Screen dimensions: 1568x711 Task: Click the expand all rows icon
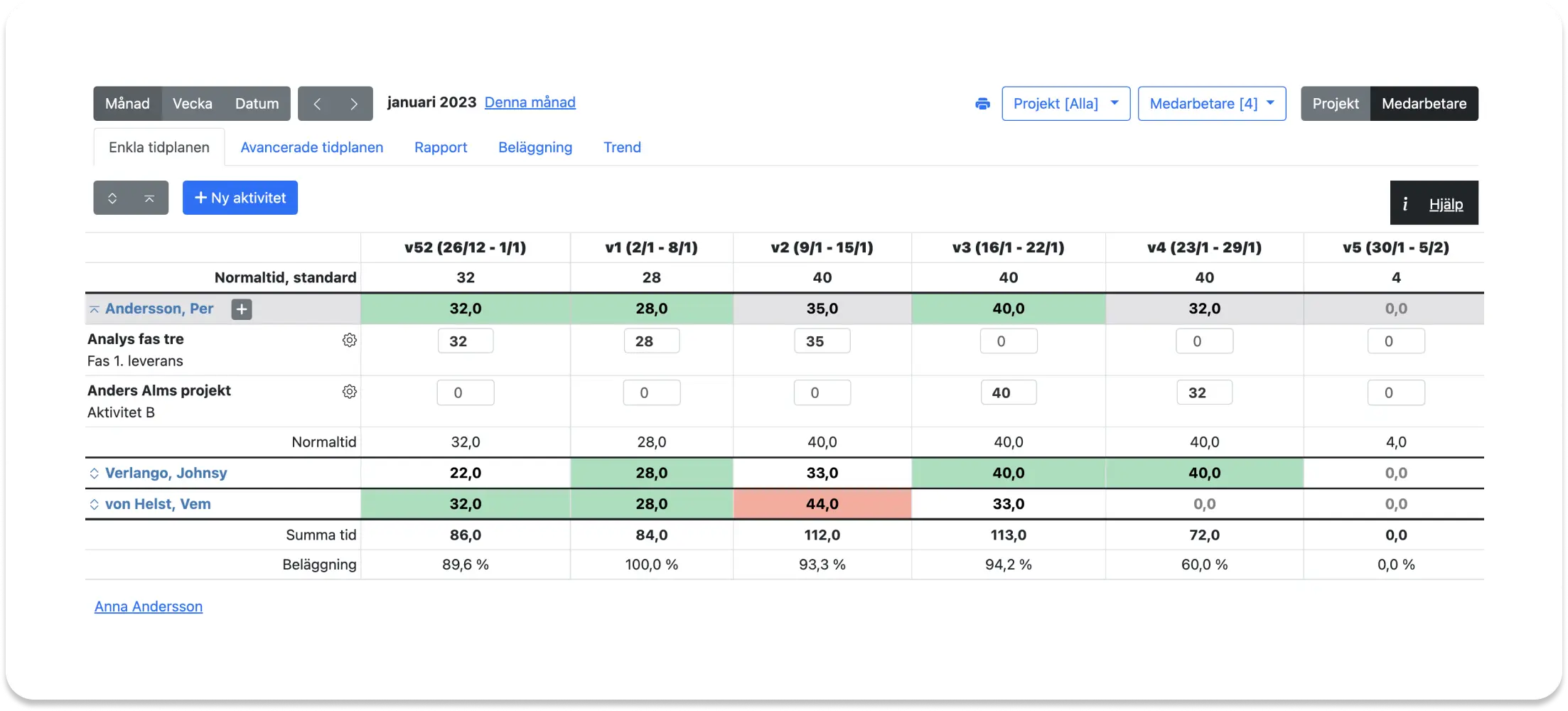click(x=112, y=198)
